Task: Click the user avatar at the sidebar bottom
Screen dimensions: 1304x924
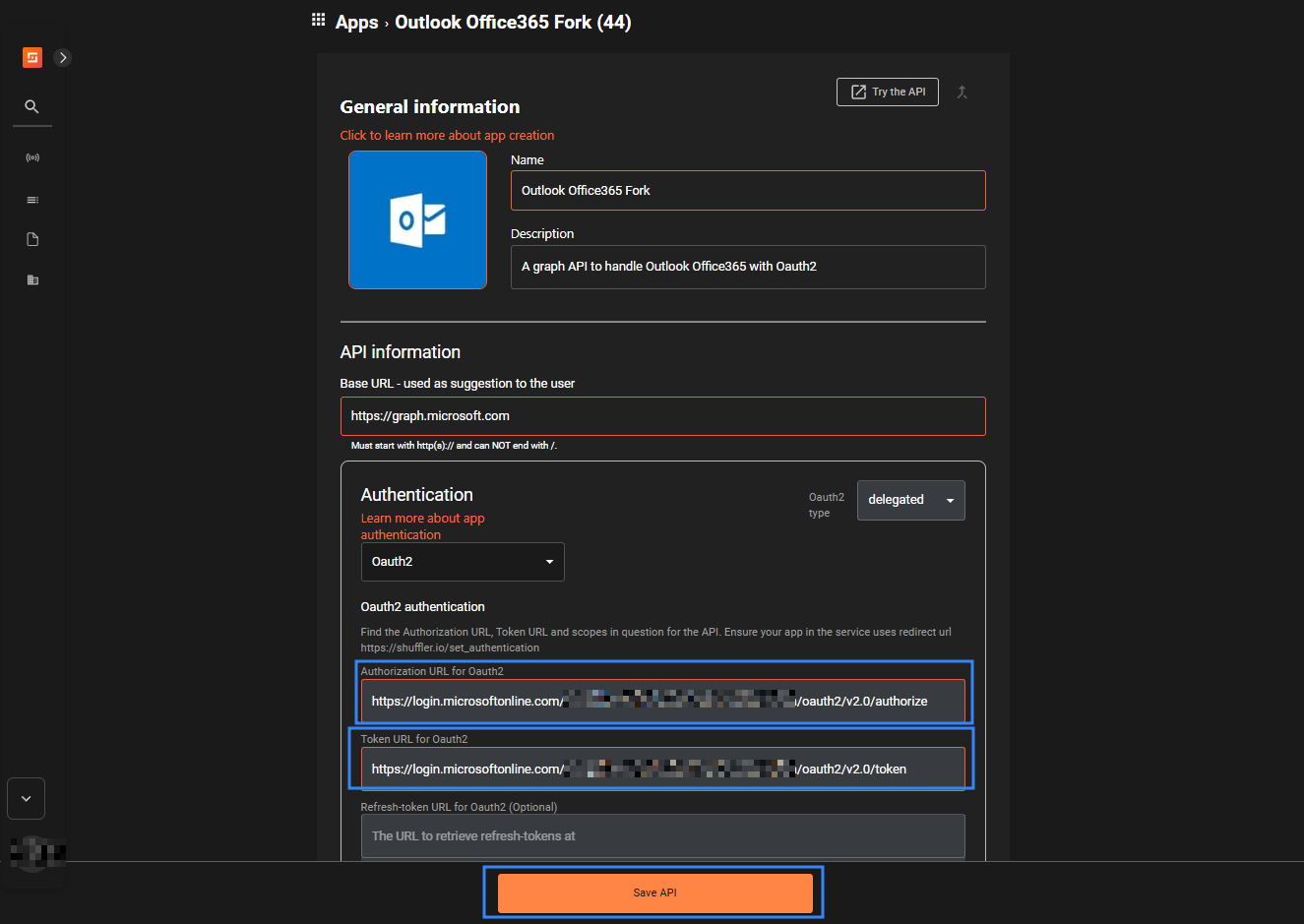Action: click(32, 854)
